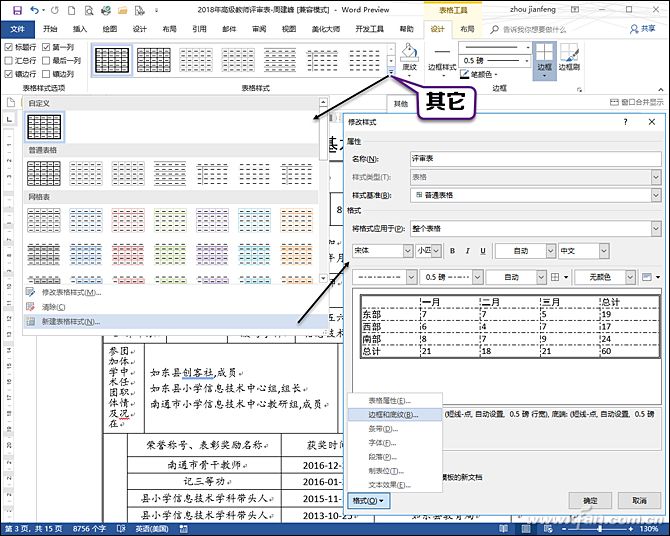Choose 表格属性 from Format menu
Screen dimensions: 670x536
coord(394,401)
